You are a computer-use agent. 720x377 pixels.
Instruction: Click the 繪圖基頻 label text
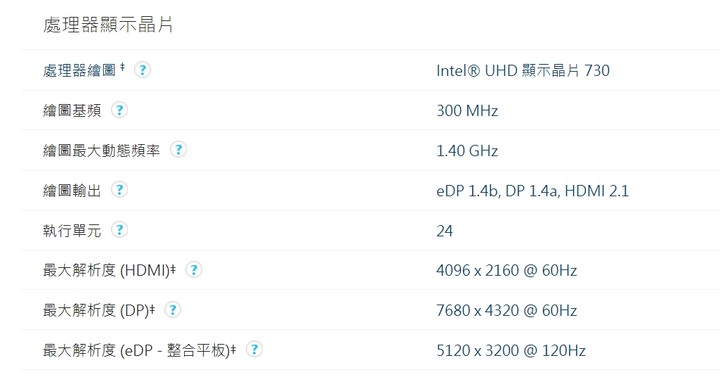coord(72,111)
